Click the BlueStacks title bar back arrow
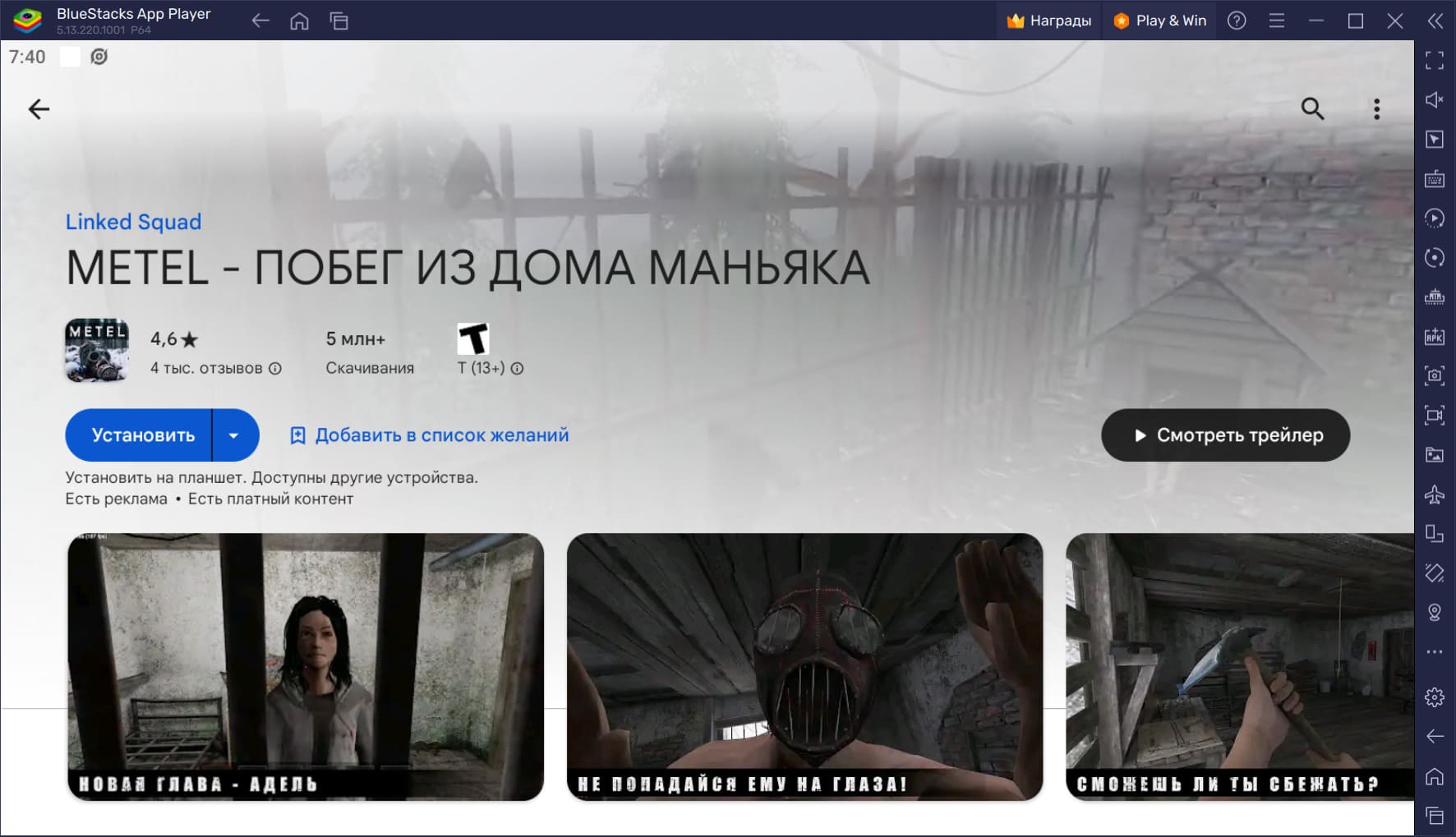Image resolution: width=1456 pixels, height=837 pixels. 260,21
